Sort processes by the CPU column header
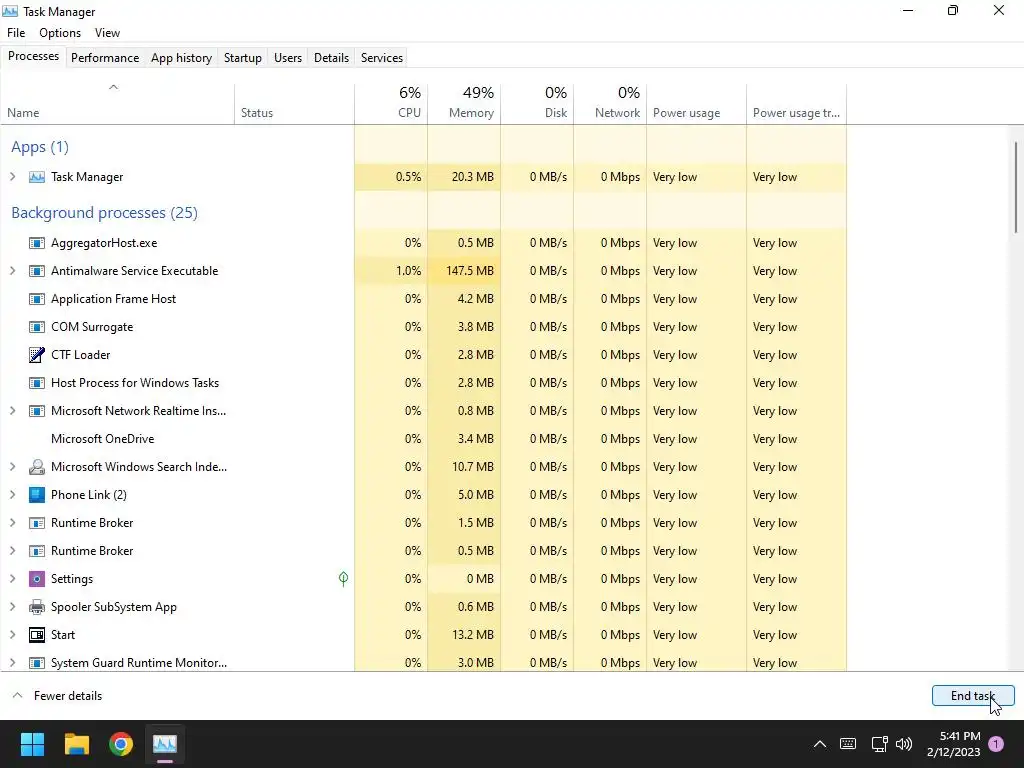 click(x=391, y=103)
